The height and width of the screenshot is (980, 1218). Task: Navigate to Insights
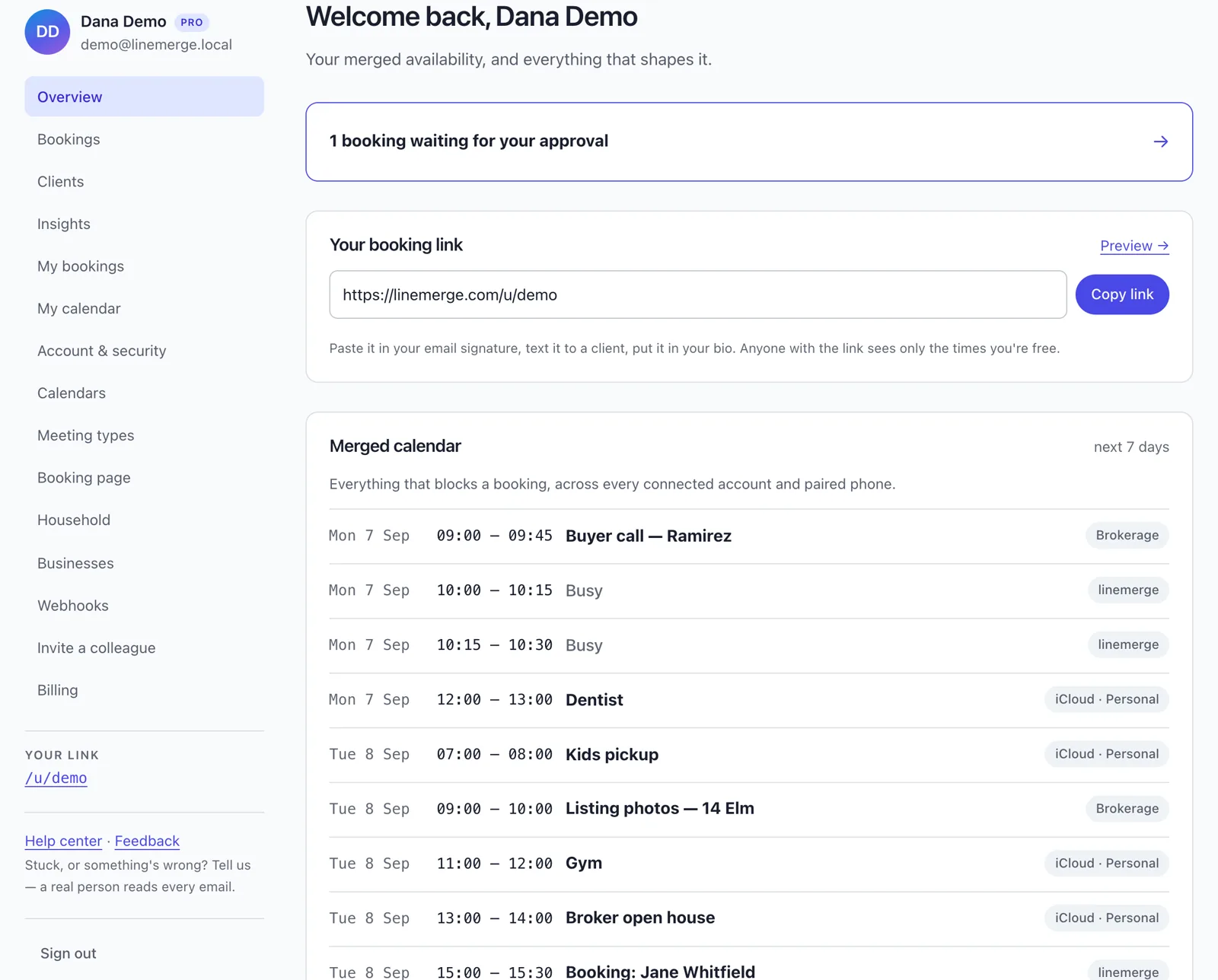click(144, 224)
